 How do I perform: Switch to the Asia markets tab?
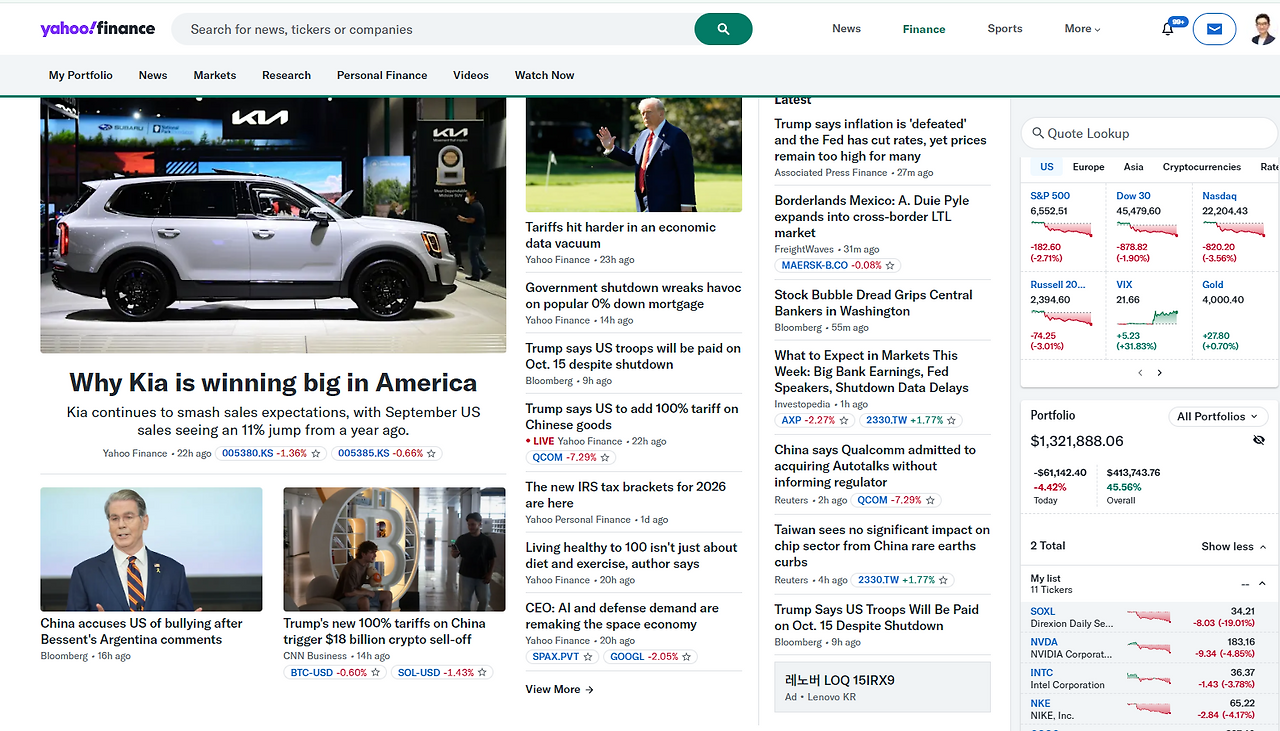1133,167
